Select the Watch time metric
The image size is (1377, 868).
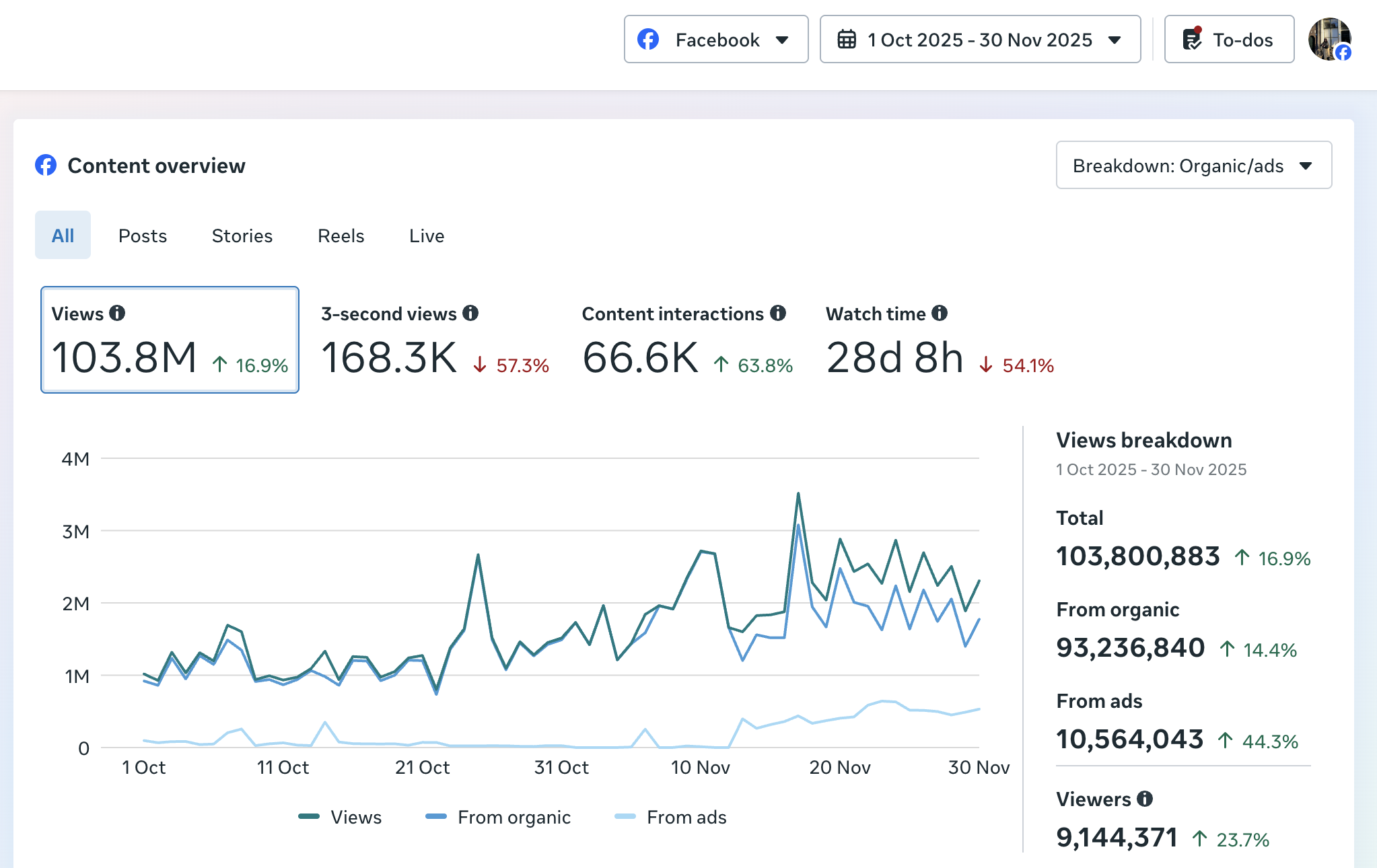940,340
